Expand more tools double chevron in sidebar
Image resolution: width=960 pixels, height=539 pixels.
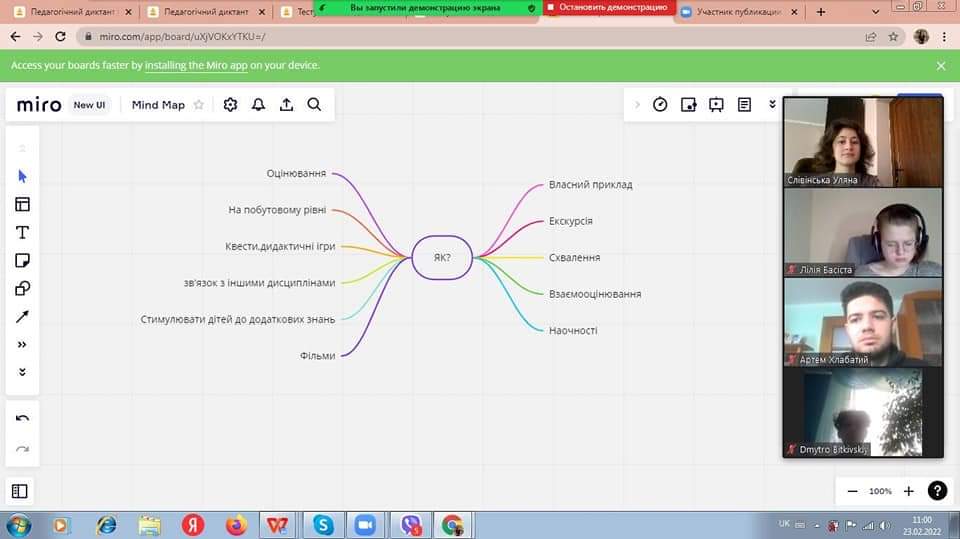click(23, 345)
